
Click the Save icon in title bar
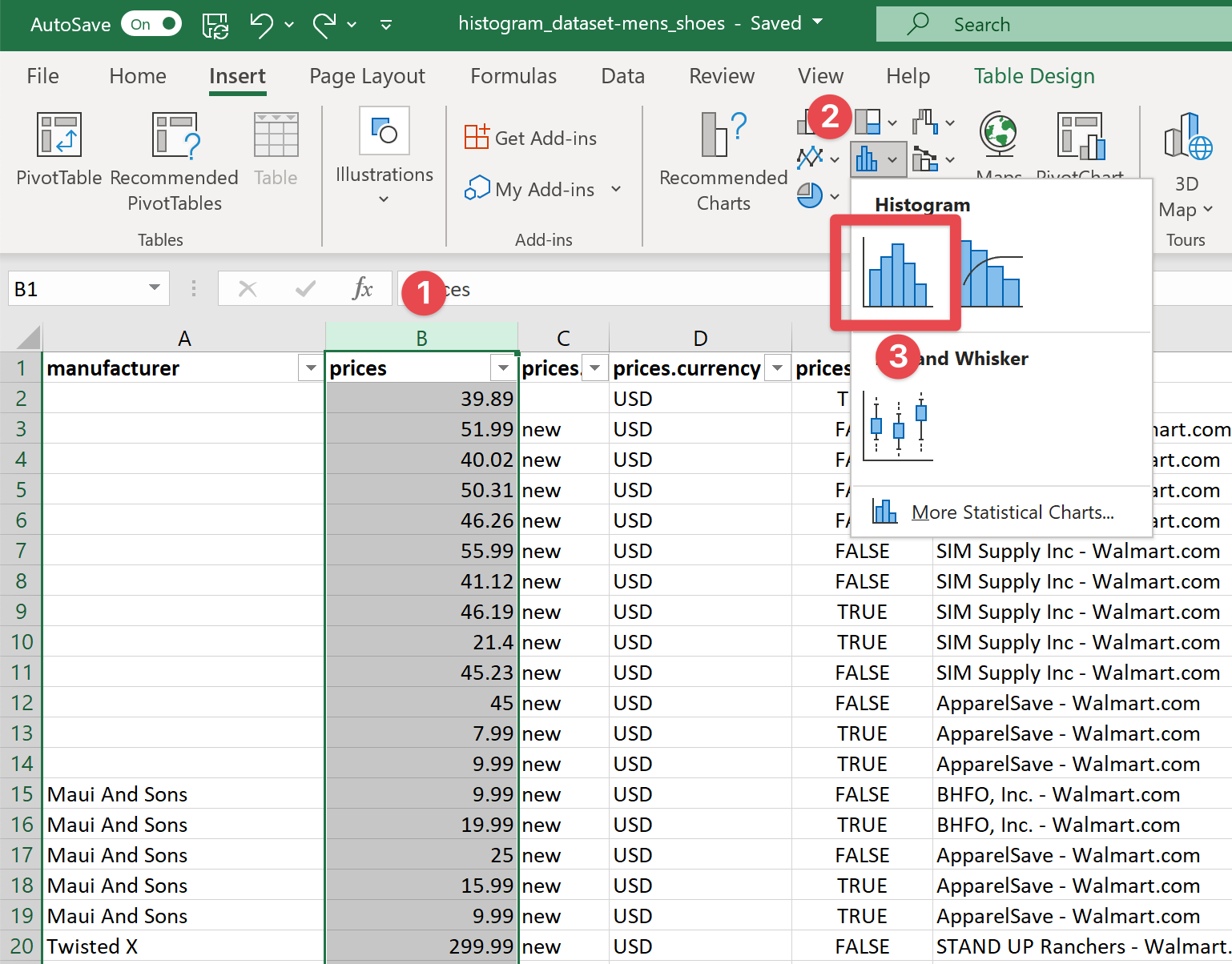click(215, 25)
